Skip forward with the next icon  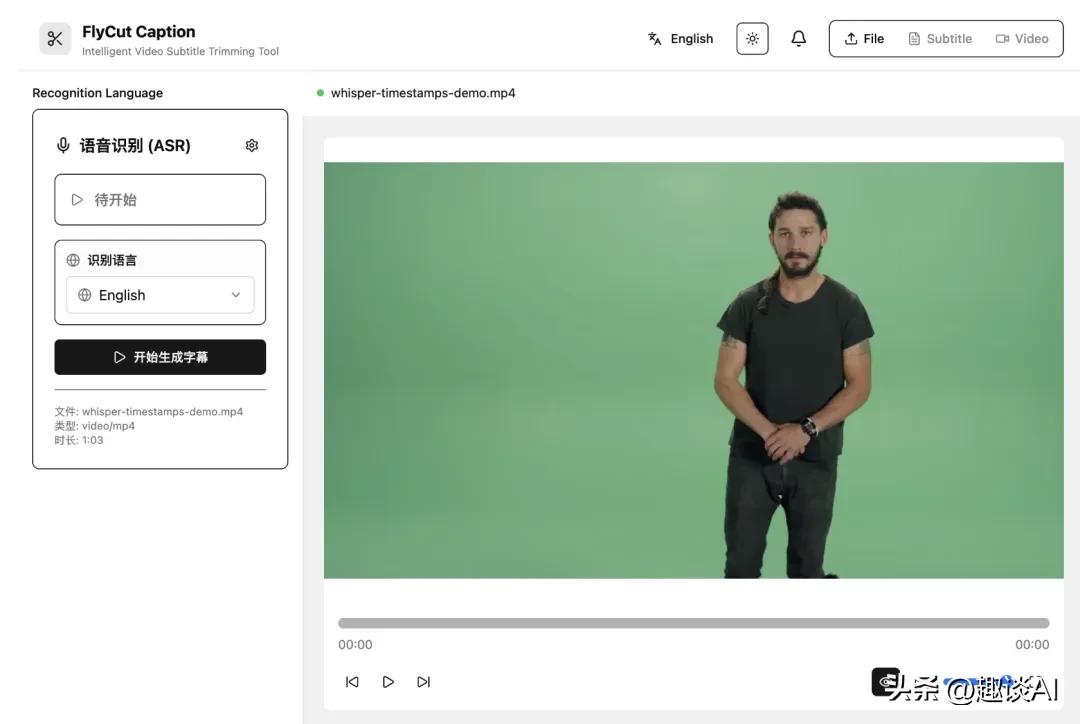coord(424,681)
